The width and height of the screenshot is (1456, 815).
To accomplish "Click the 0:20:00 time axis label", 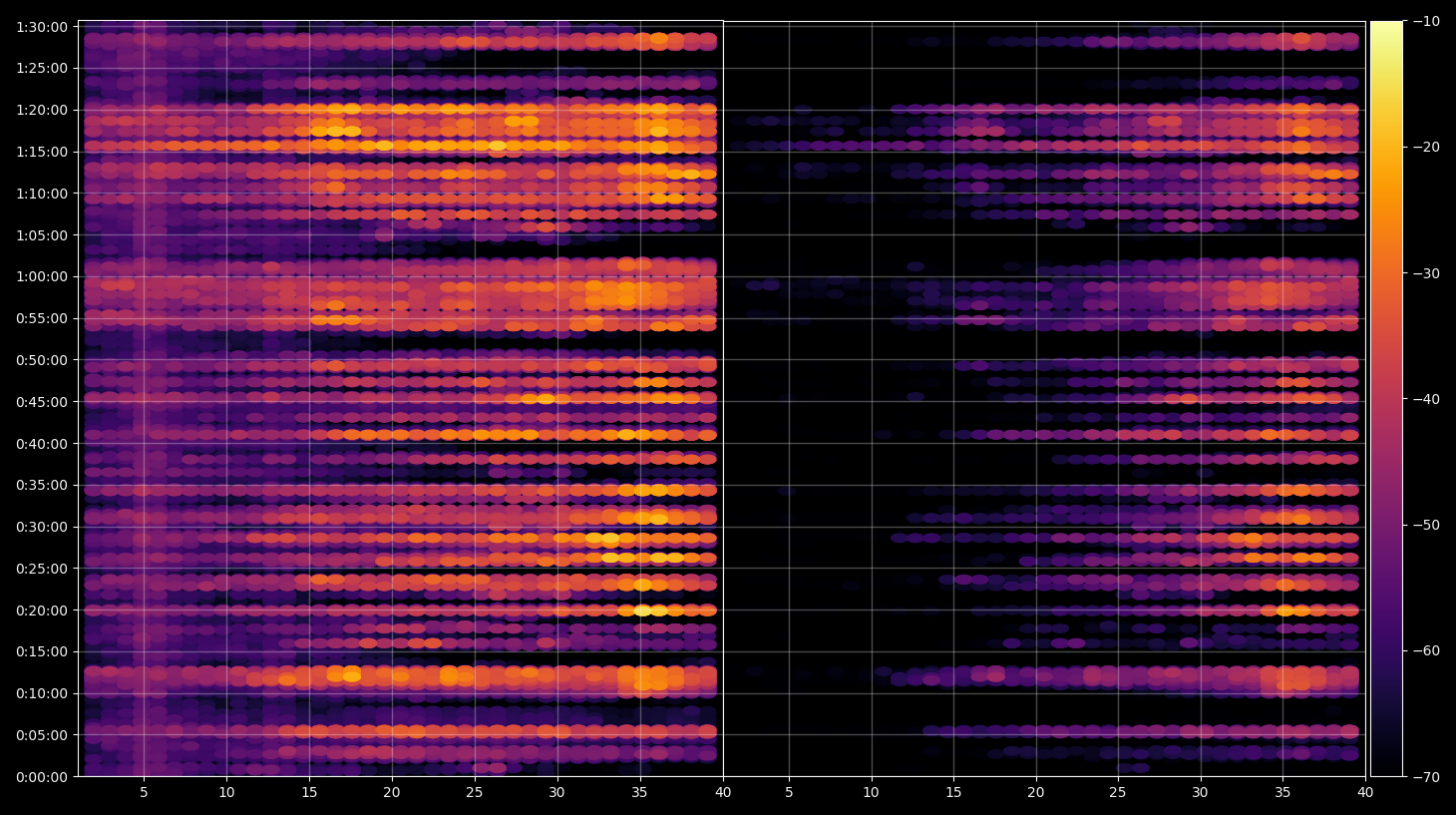I will point(42,611).
